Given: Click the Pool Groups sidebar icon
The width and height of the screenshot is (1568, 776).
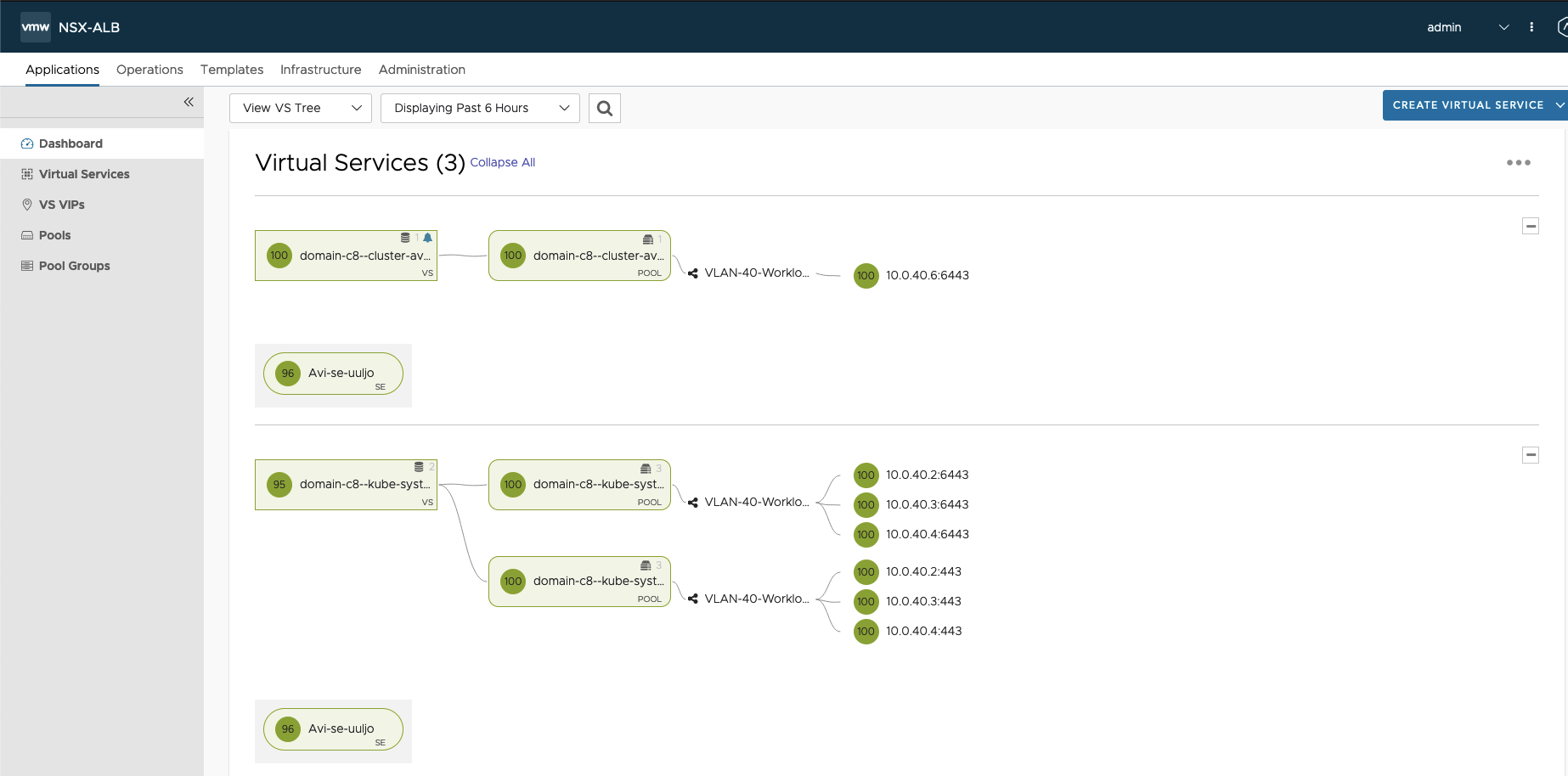Looking at the screenshot, I should 27,265.
